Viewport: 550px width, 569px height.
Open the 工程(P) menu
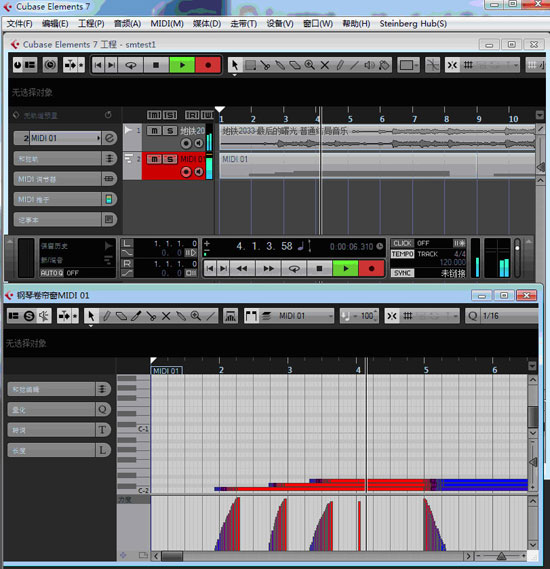91,24
